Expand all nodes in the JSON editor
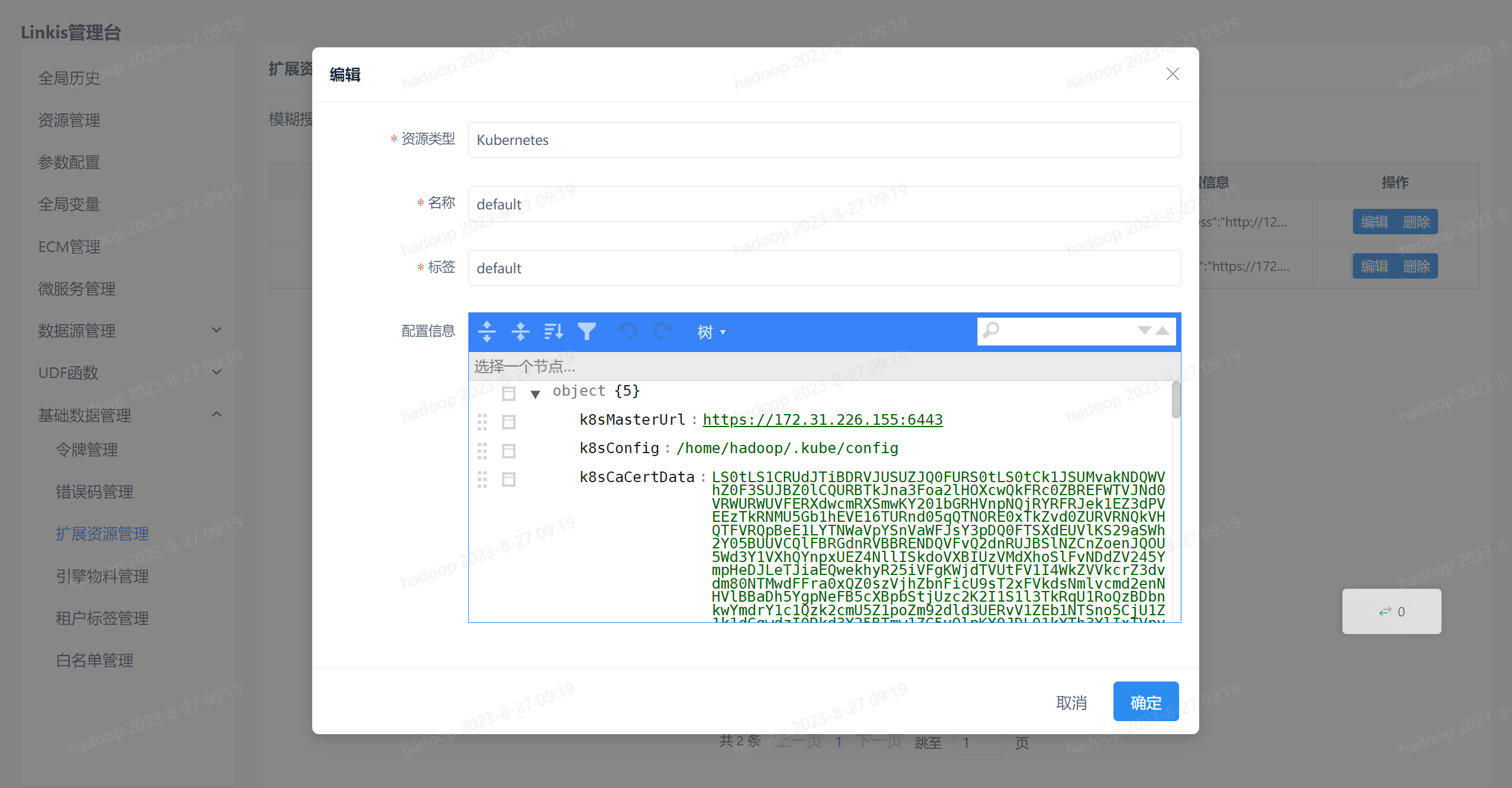The width and height of the screenshot is (1512, 788). pos(487,331)
